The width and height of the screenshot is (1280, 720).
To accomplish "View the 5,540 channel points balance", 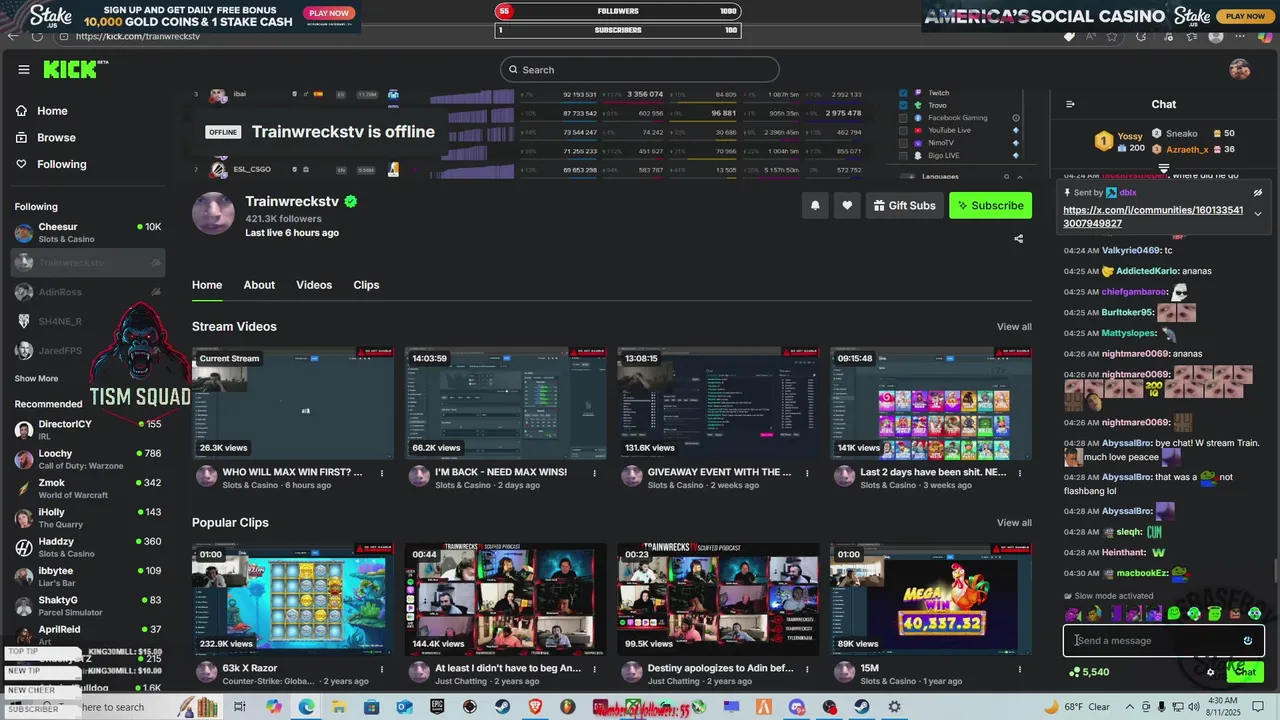I will click(x=1090, y=672).
